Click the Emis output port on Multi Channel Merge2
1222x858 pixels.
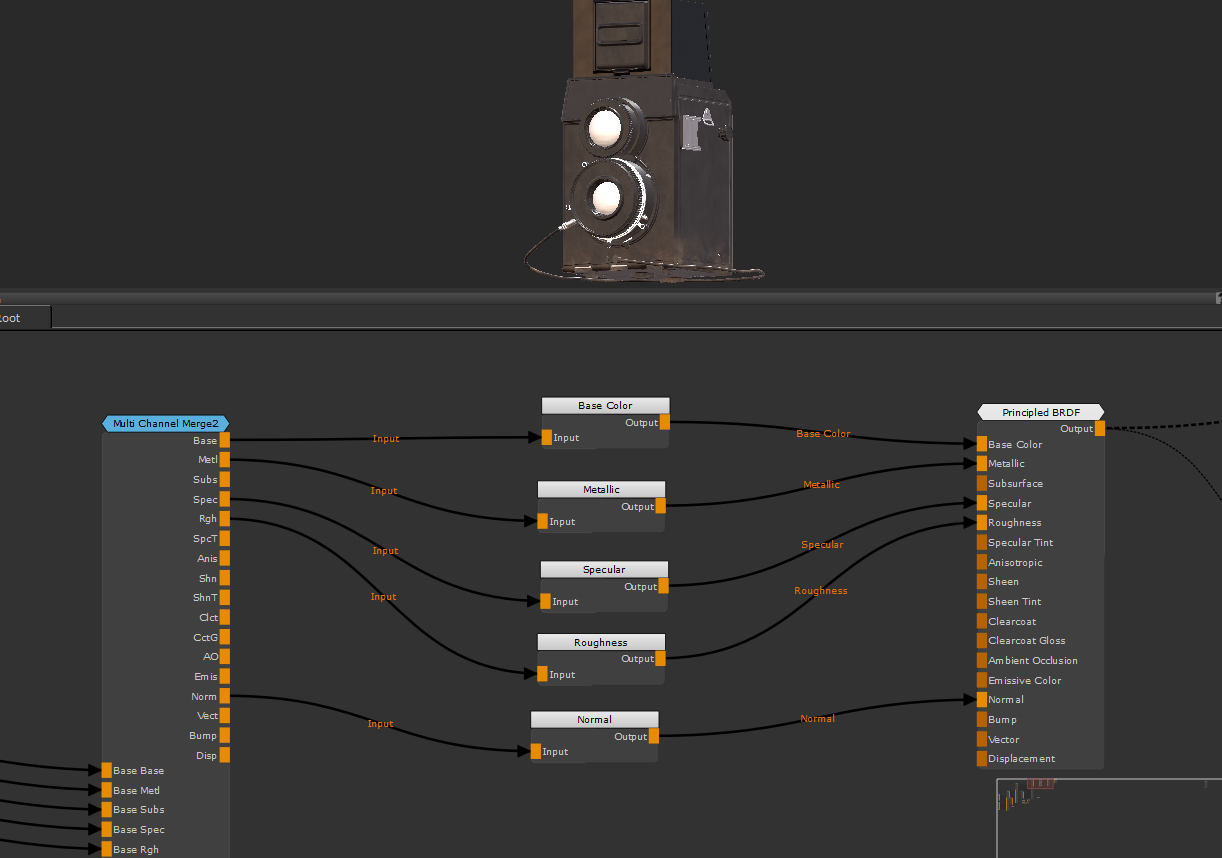[225, 676]
